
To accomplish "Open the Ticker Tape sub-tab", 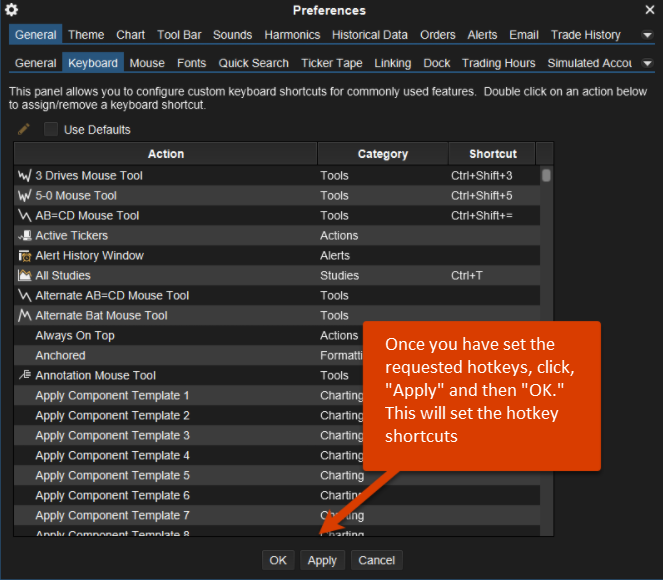I will 332,63.
